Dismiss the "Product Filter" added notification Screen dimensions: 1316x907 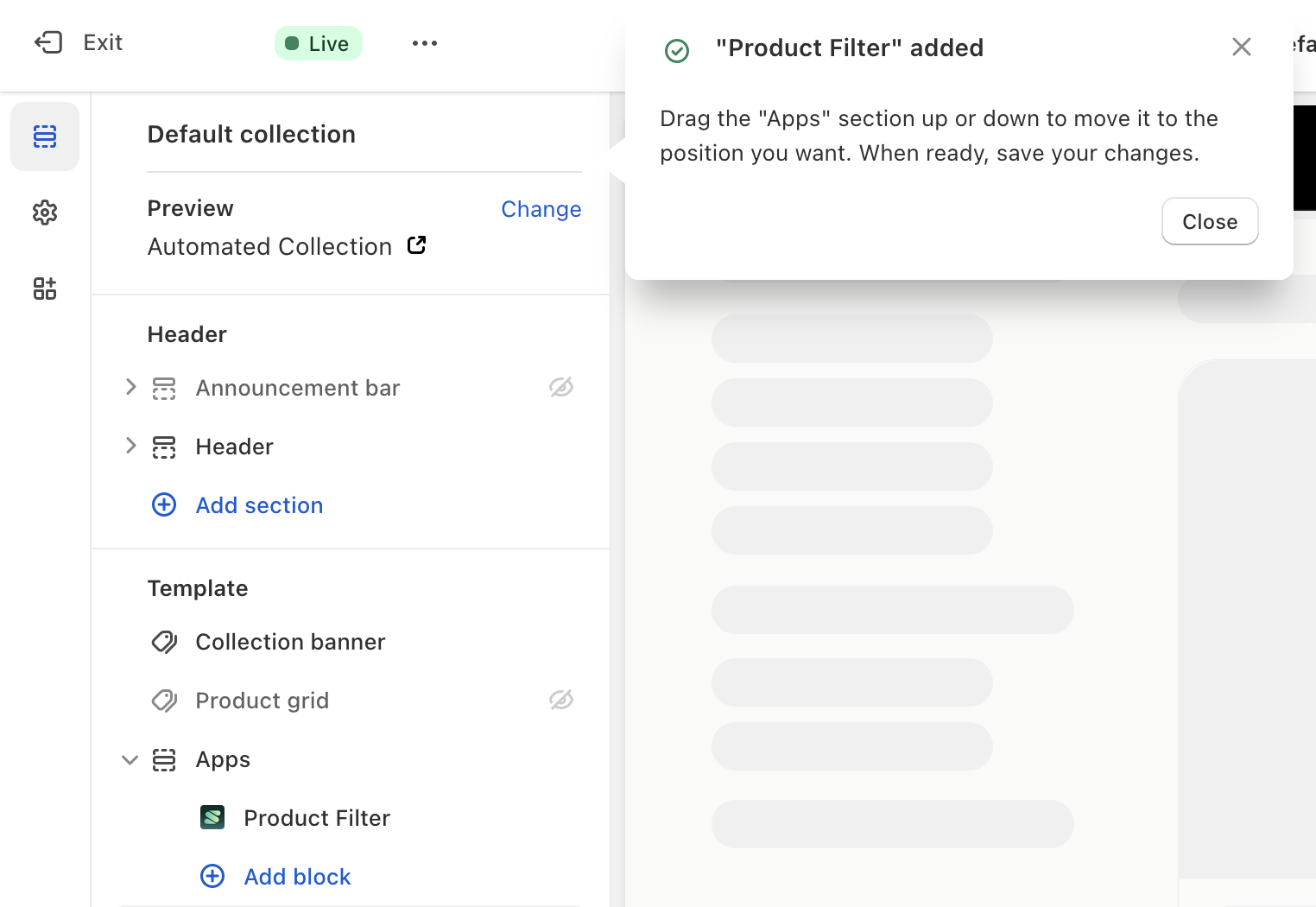tap(1241, 47)
